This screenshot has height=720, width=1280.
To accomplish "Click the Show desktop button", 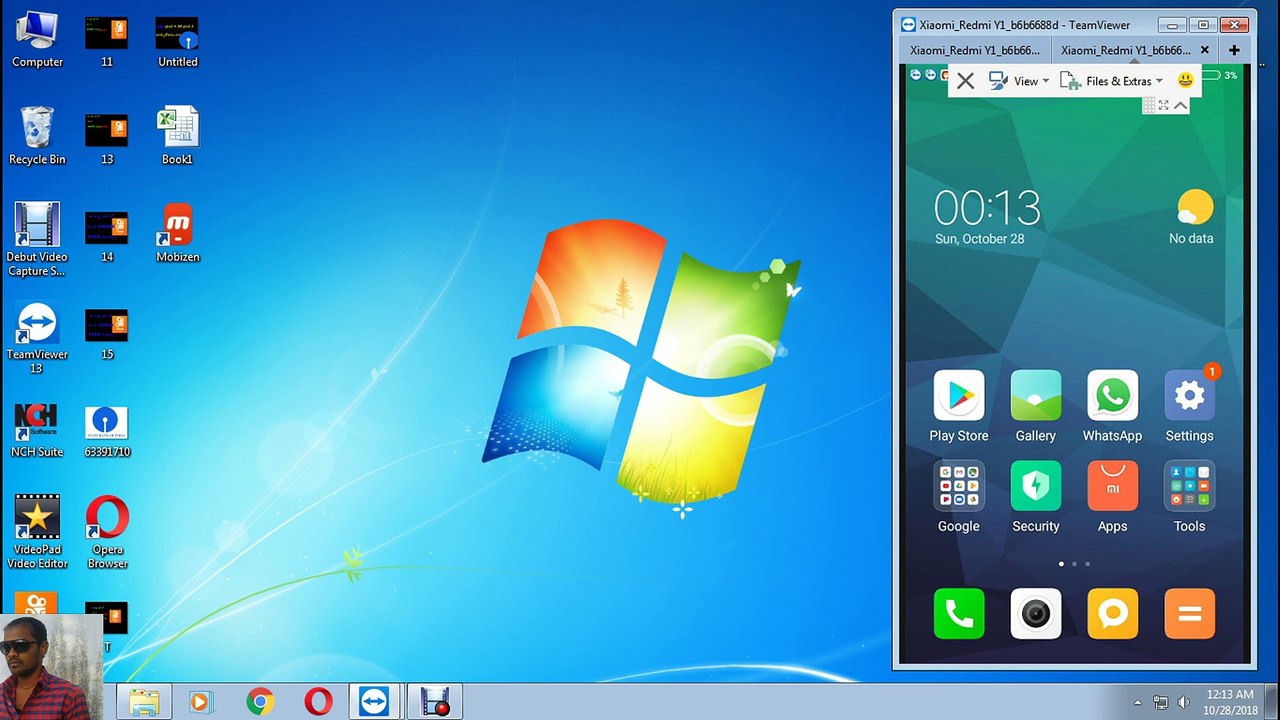I will [1273, 702].
